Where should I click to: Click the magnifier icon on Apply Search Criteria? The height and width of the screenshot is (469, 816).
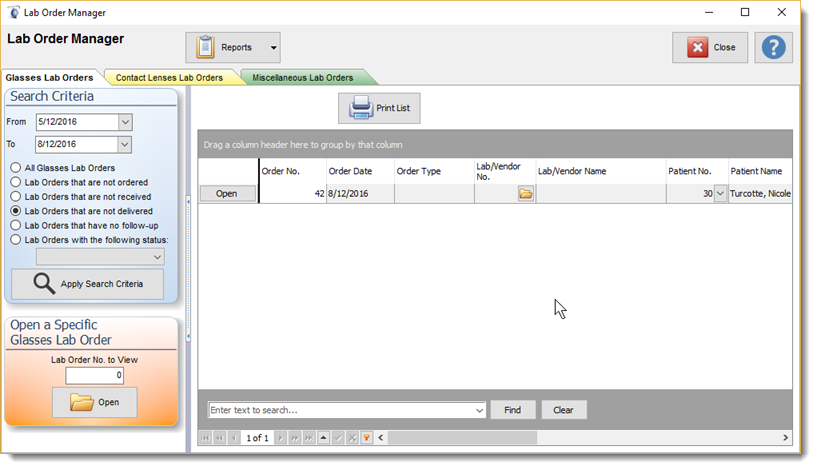point(44,284)
